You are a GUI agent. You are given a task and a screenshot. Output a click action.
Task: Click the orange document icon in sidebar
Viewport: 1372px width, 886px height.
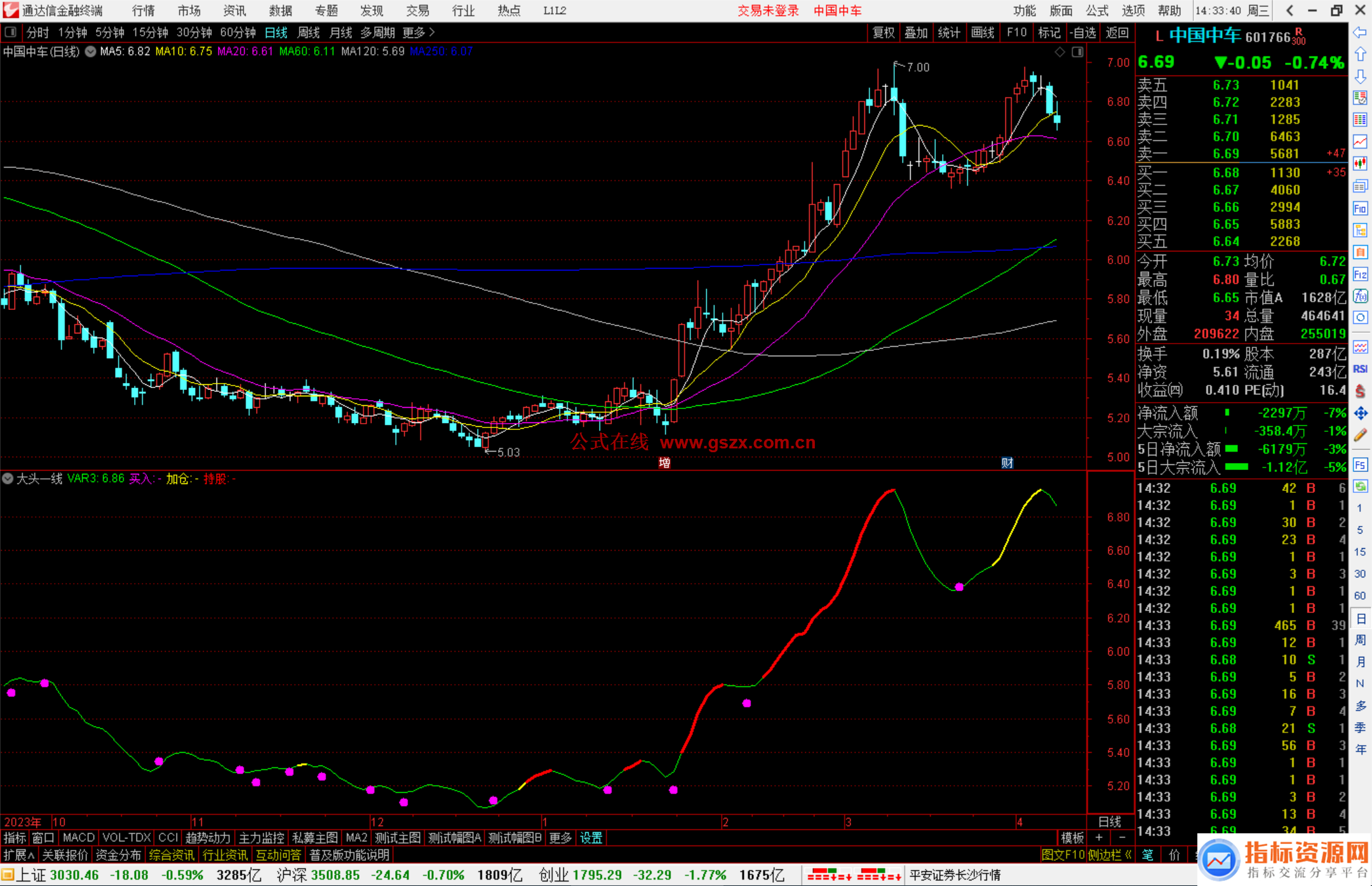pos(1360,252)
